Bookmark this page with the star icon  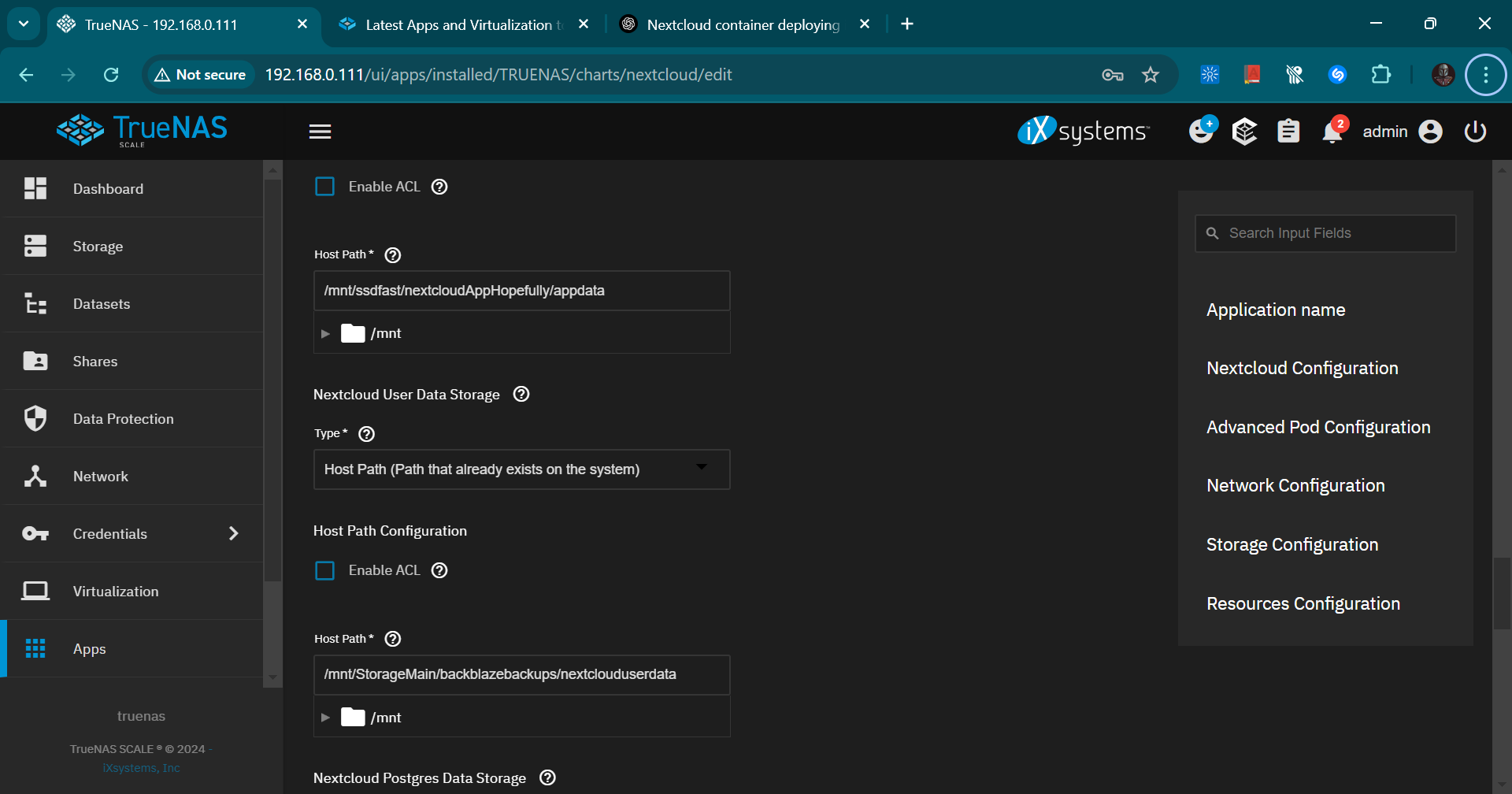pos(1151,75)
